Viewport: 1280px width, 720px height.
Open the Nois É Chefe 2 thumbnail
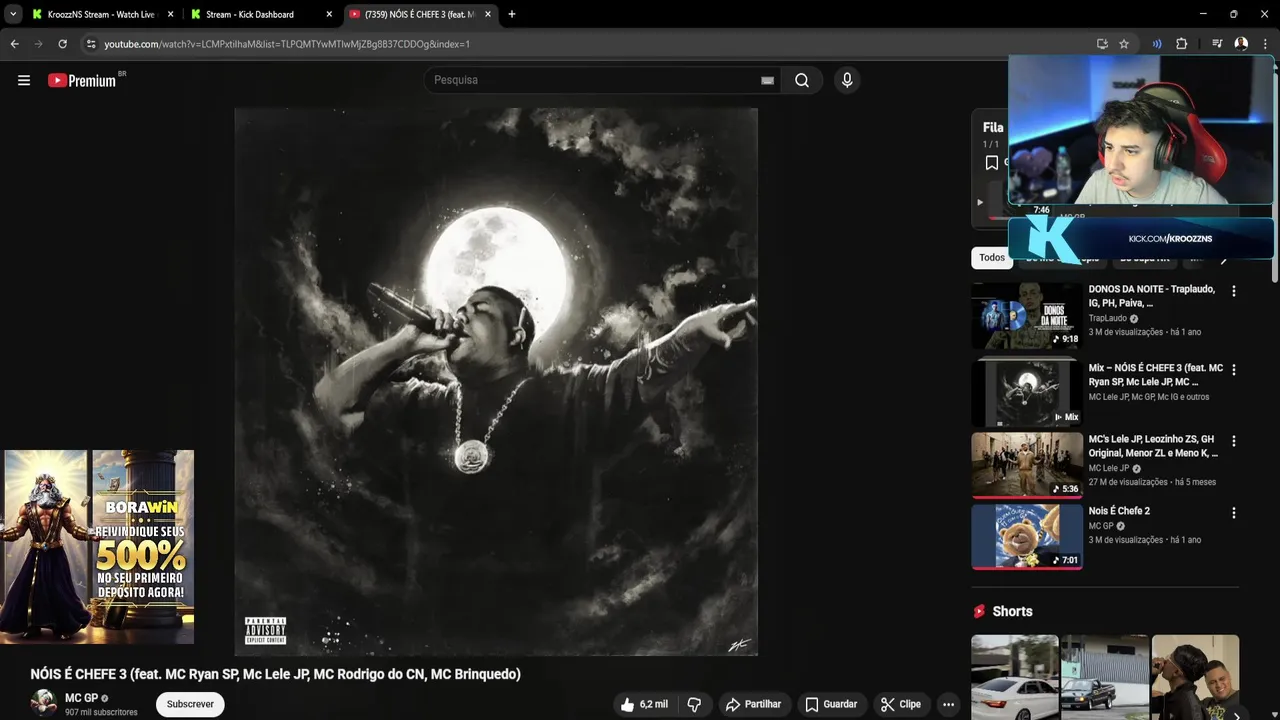tap(1027, 537)
